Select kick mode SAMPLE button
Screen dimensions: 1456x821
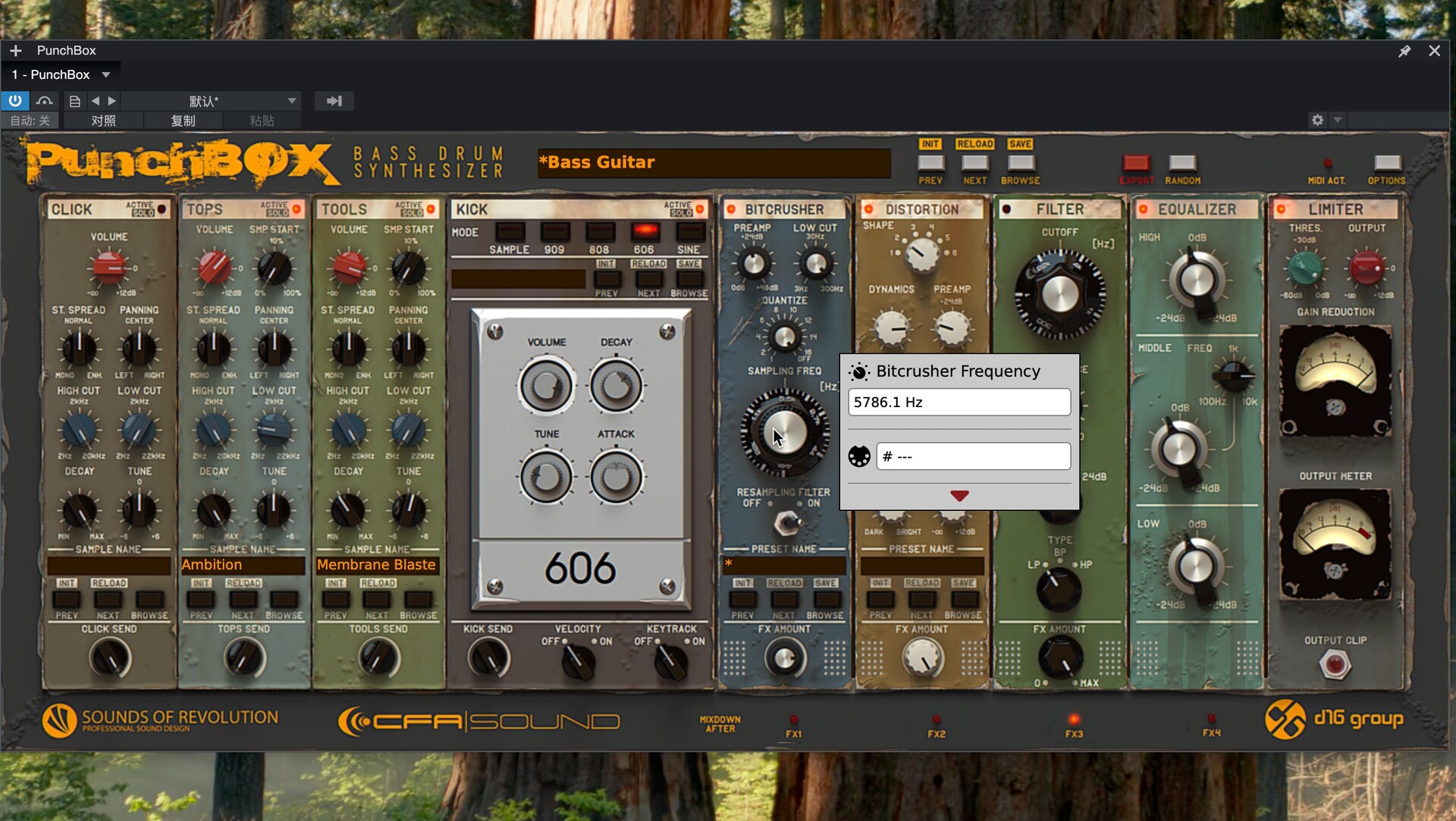(x=510, y=232)
